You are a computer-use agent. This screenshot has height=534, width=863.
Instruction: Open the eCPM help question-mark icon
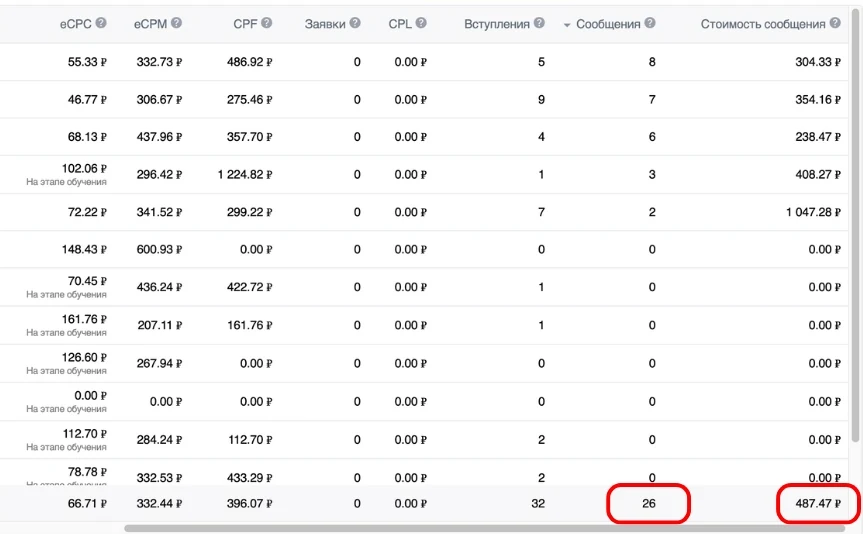coord(176,23)
